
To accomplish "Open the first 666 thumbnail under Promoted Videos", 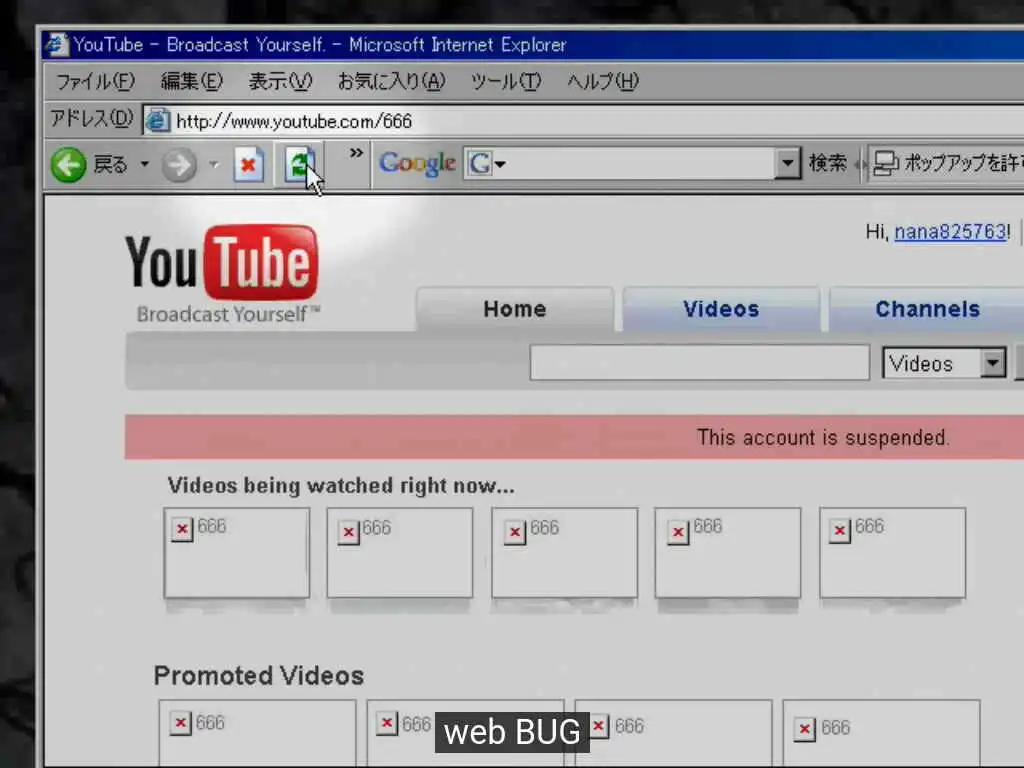I will 257,733.
